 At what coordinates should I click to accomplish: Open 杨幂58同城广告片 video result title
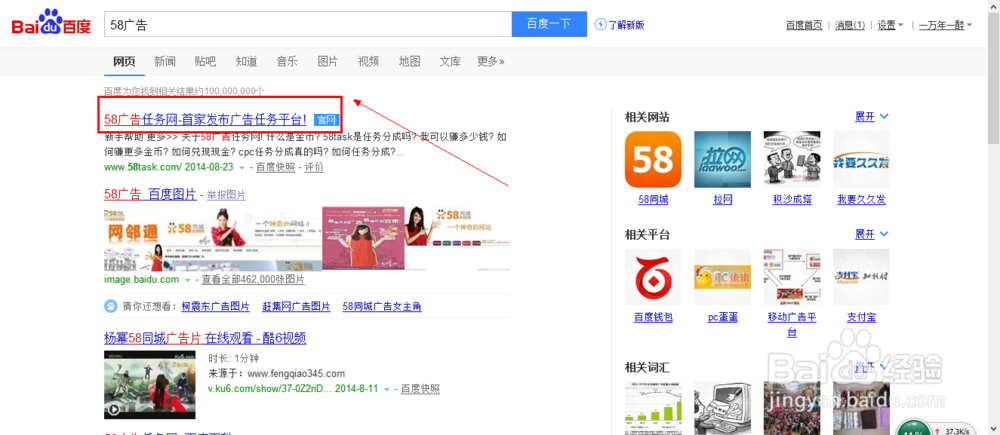(x=205, y=337)
